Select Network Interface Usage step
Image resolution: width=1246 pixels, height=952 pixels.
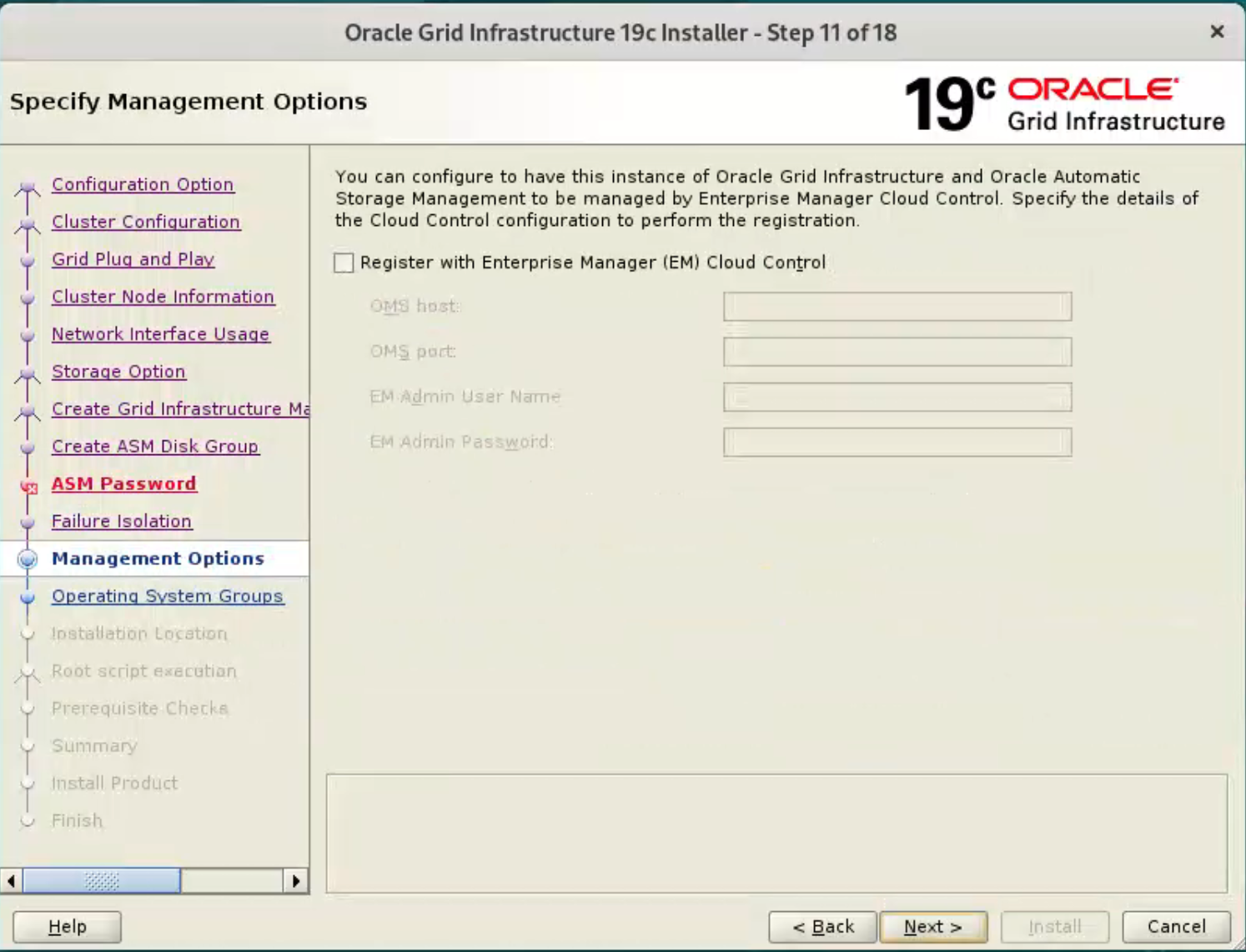click(x=160, y=334)
